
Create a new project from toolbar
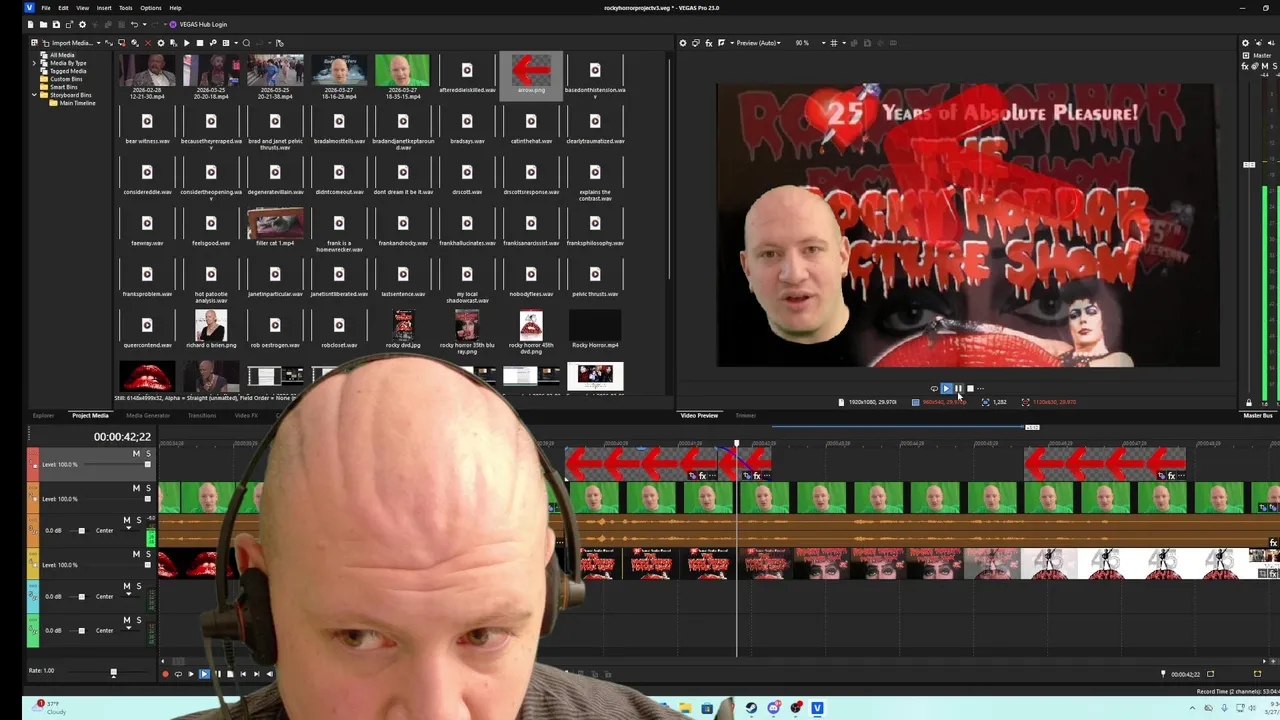[31, 24]
